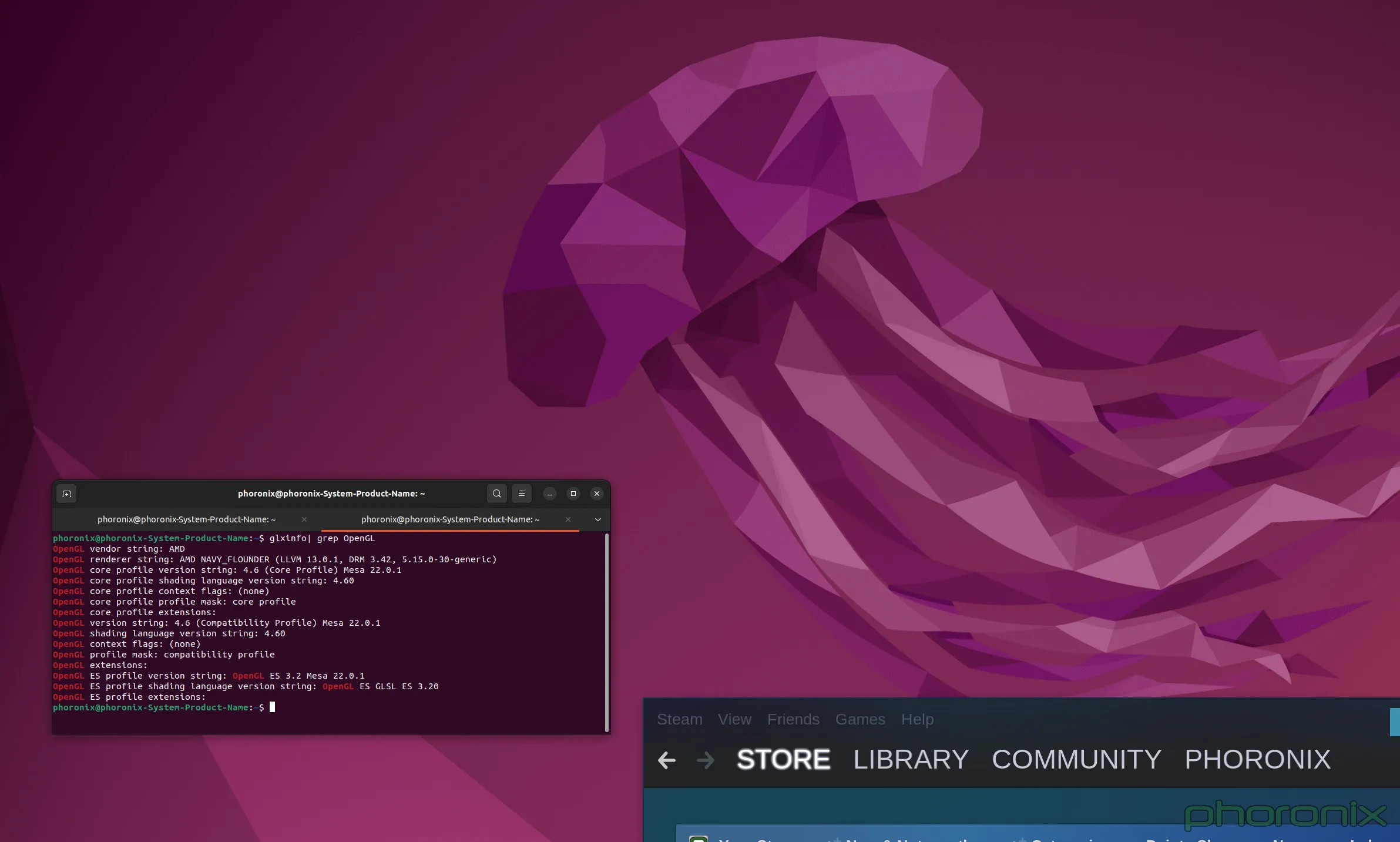Click the '4.6 (Compatibility Profile) Mesa 22.0.1' line
Screen dimensions: 1400x842
point(217,623)
